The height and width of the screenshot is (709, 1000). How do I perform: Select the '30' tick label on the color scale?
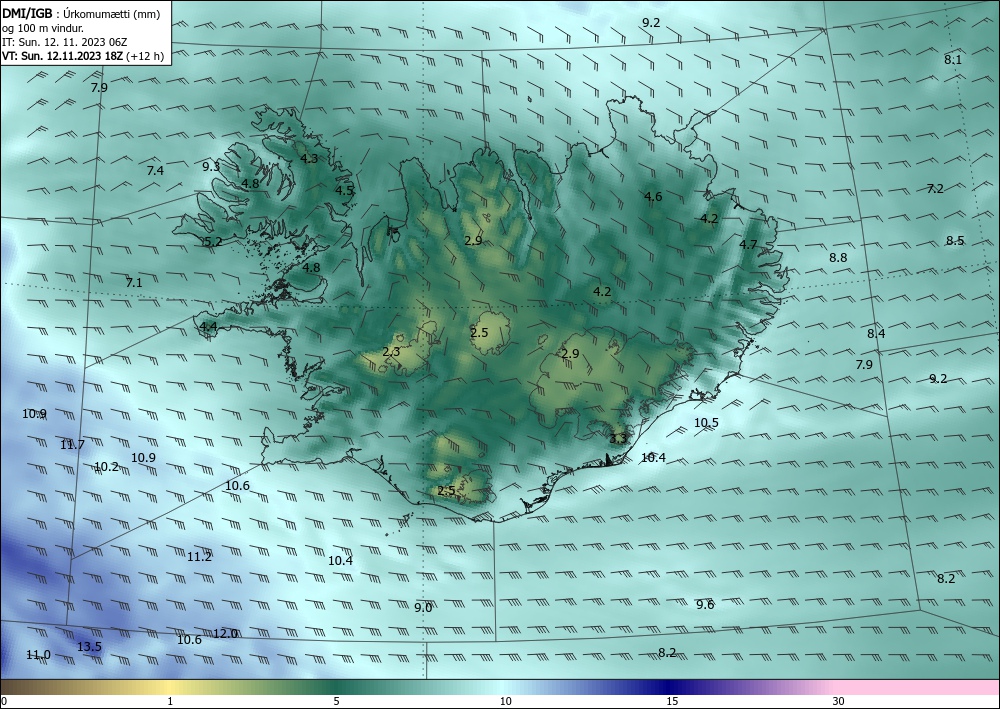[839, 701]
